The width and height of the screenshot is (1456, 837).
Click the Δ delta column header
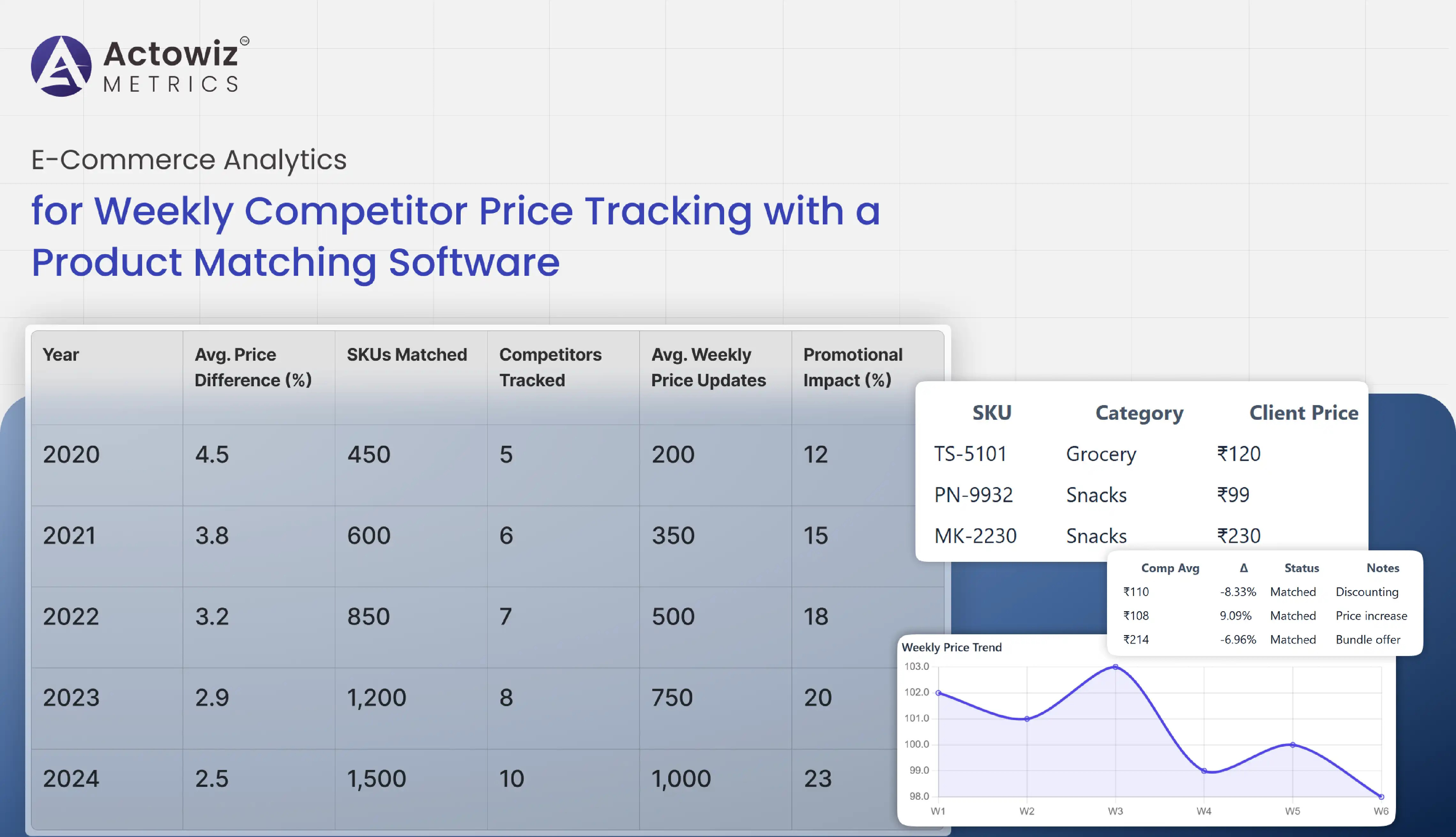point(1244,568)
